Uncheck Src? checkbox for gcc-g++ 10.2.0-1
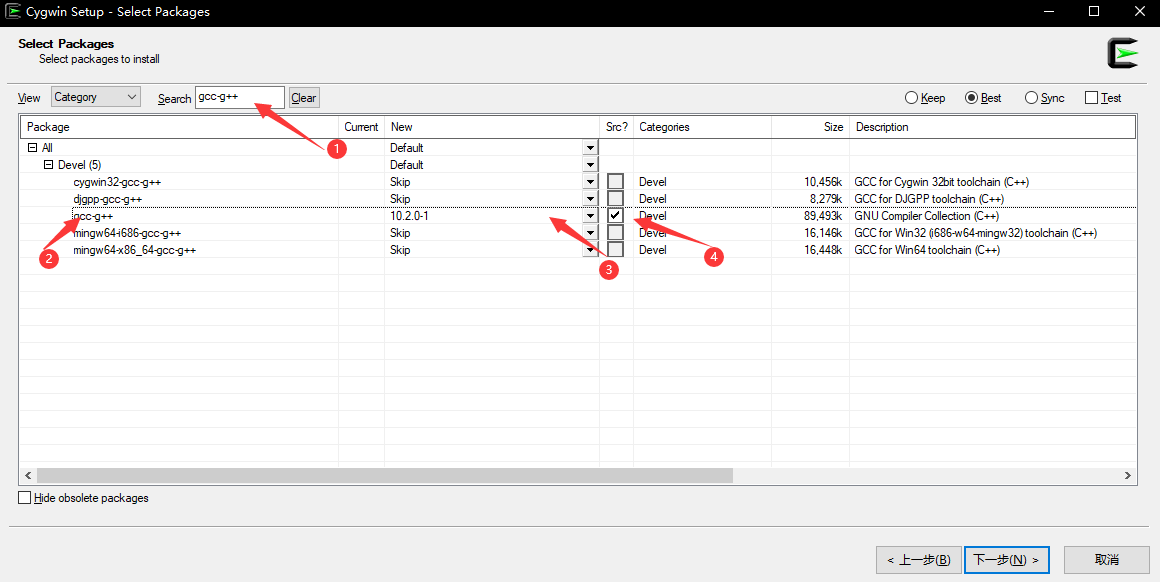Viewport: 1160px width, 582px height. tap(615, 215)
